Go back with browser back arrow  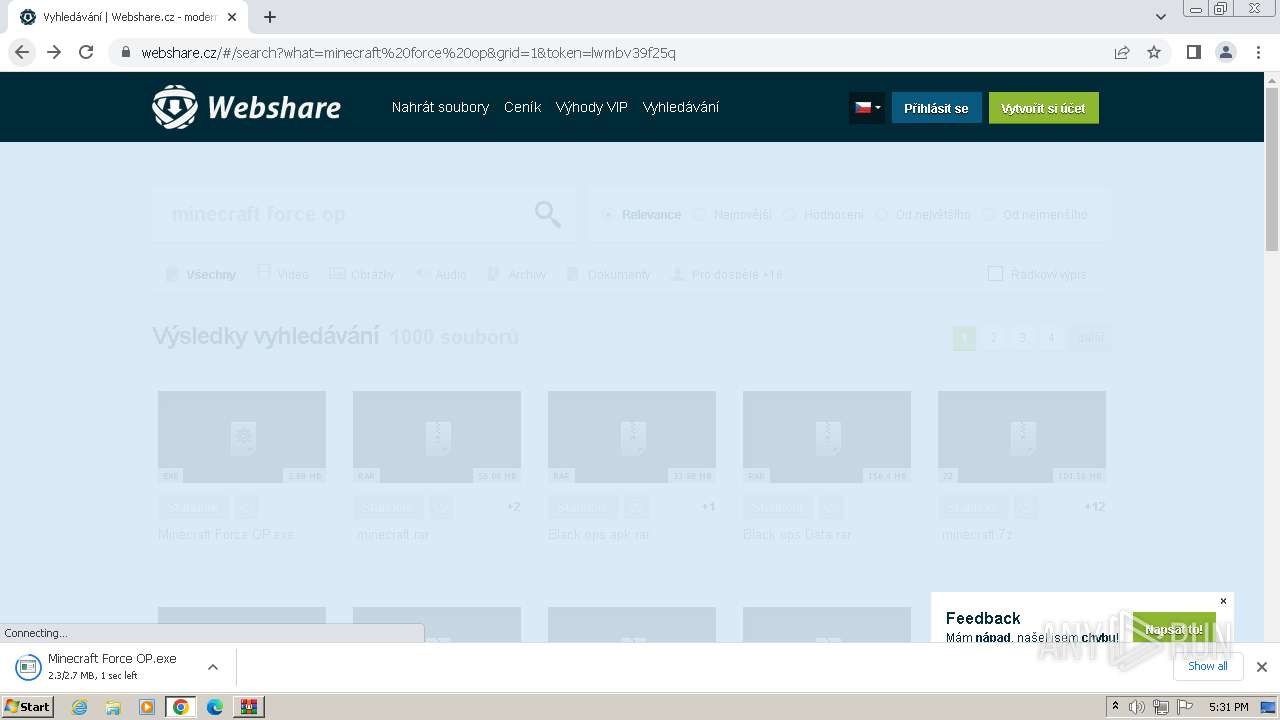click(x=22, y=52)
